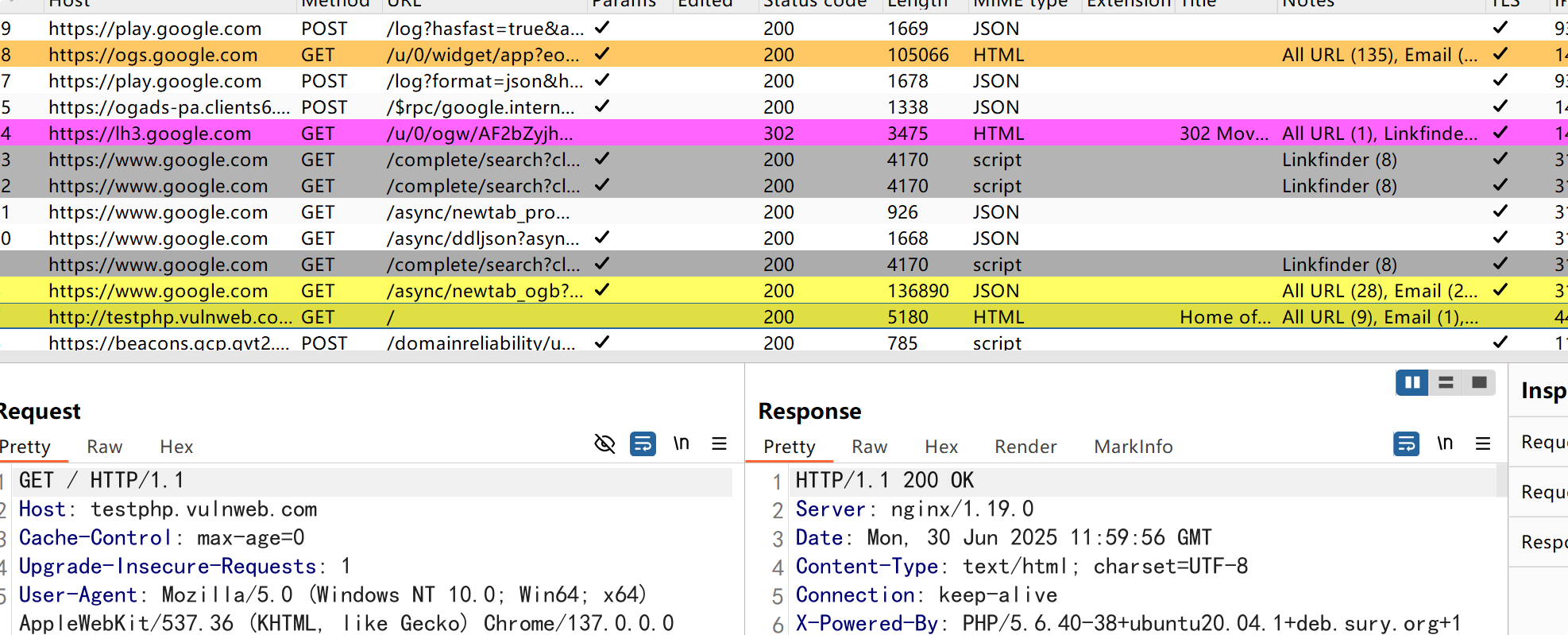The height and width of the screenshot is (635, 1568).
Task: Click the \n icon in the Response panel
Action: click(x=1445, y=443)
